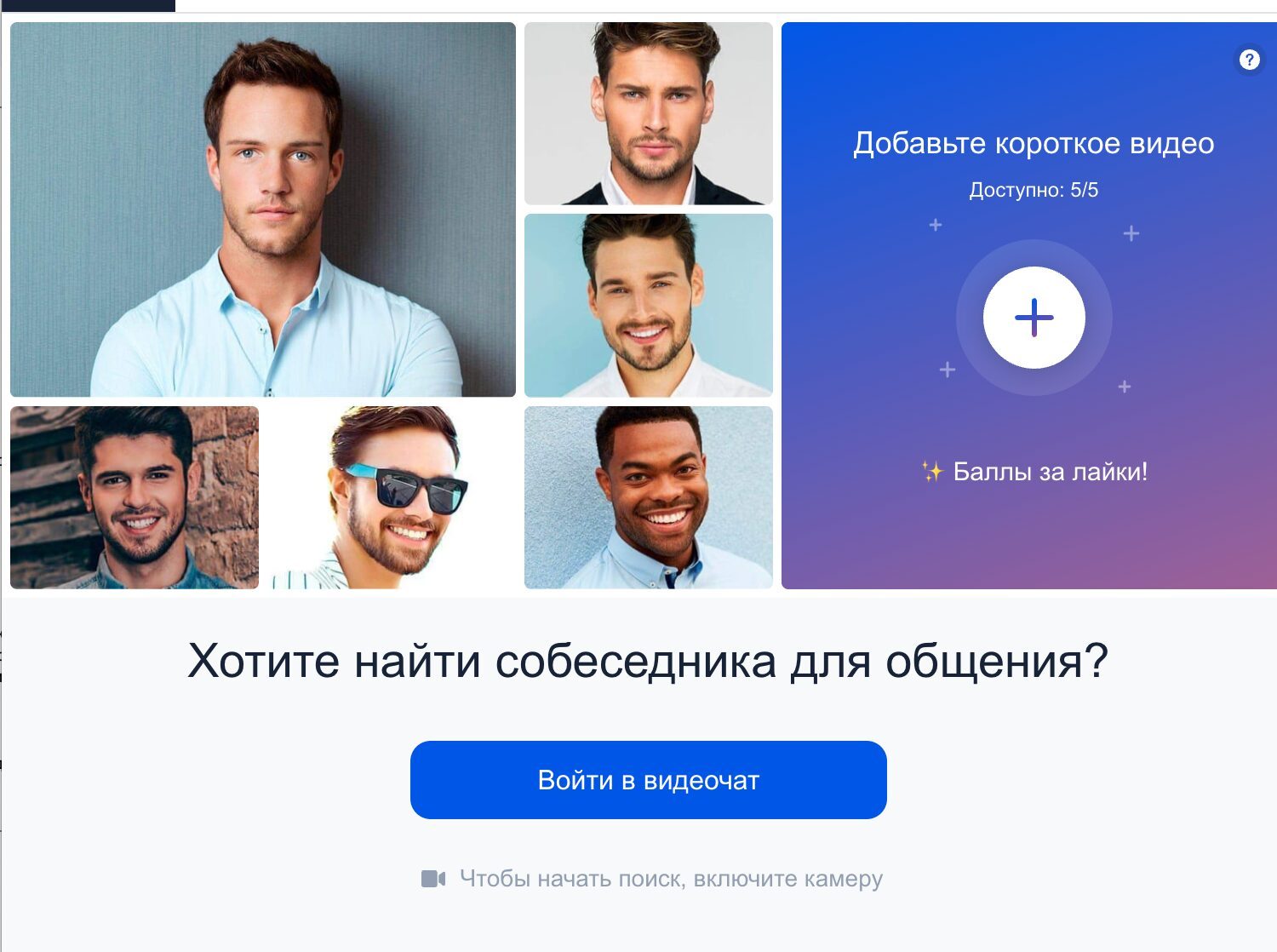Open the large photo of man in light-blue shirt
This screenshot has height=952, width=1277.
[263, 209]
